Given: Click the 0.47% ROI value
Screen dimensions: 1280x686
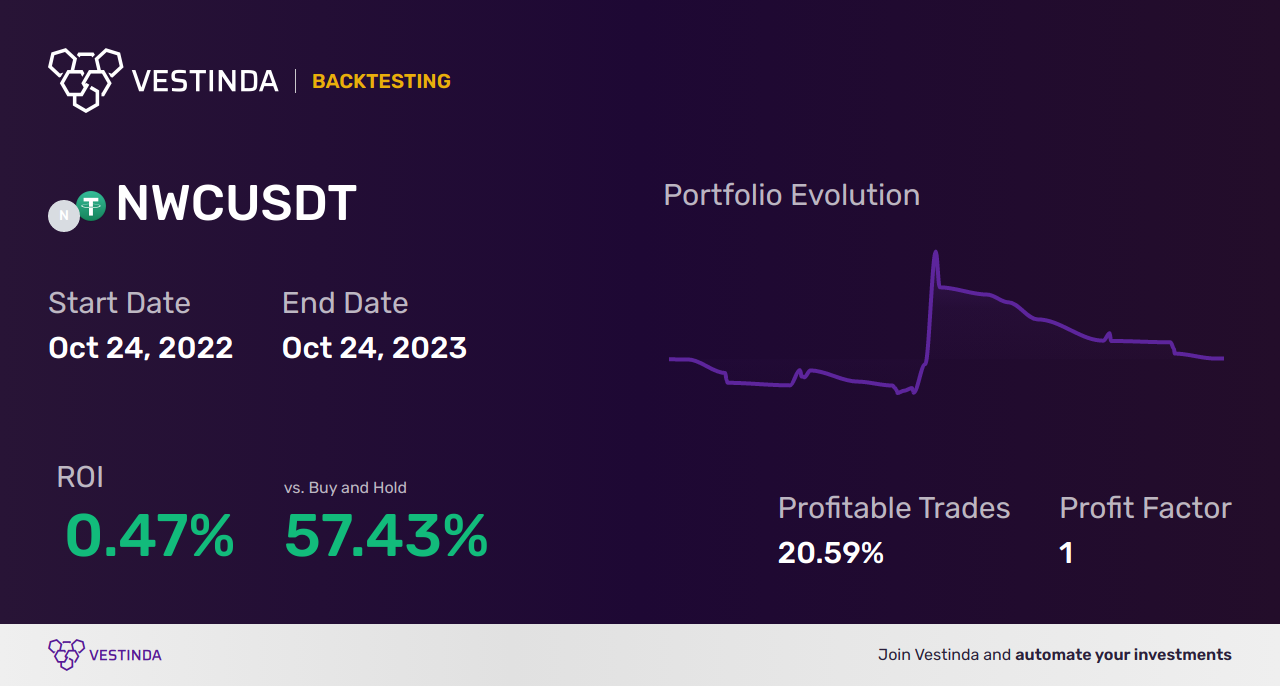Looking at the screenshot, I should pyautogui.click(x=150, y=536).
